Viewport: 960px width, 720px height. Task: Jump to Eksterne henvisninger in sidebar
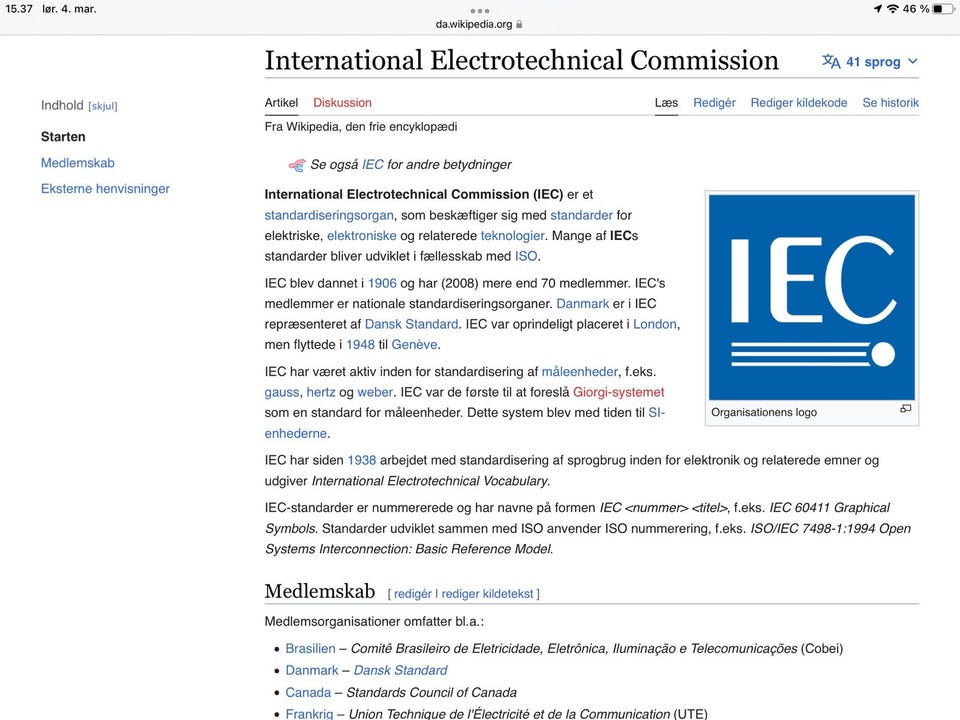pyautogui.click(x=105, y=189)
